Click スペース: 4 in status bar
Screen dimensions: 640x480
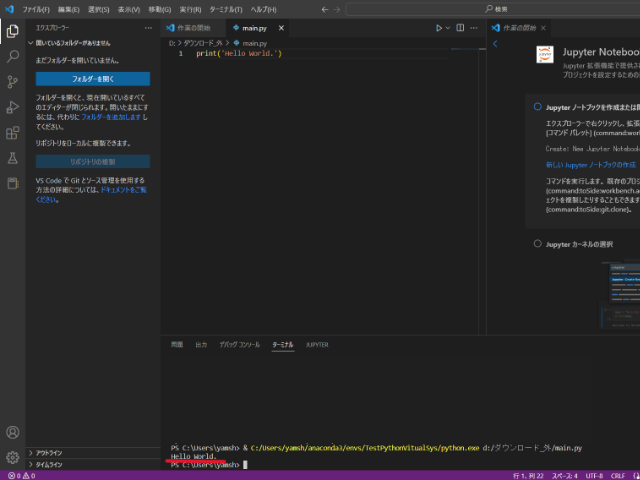[565, 476]
